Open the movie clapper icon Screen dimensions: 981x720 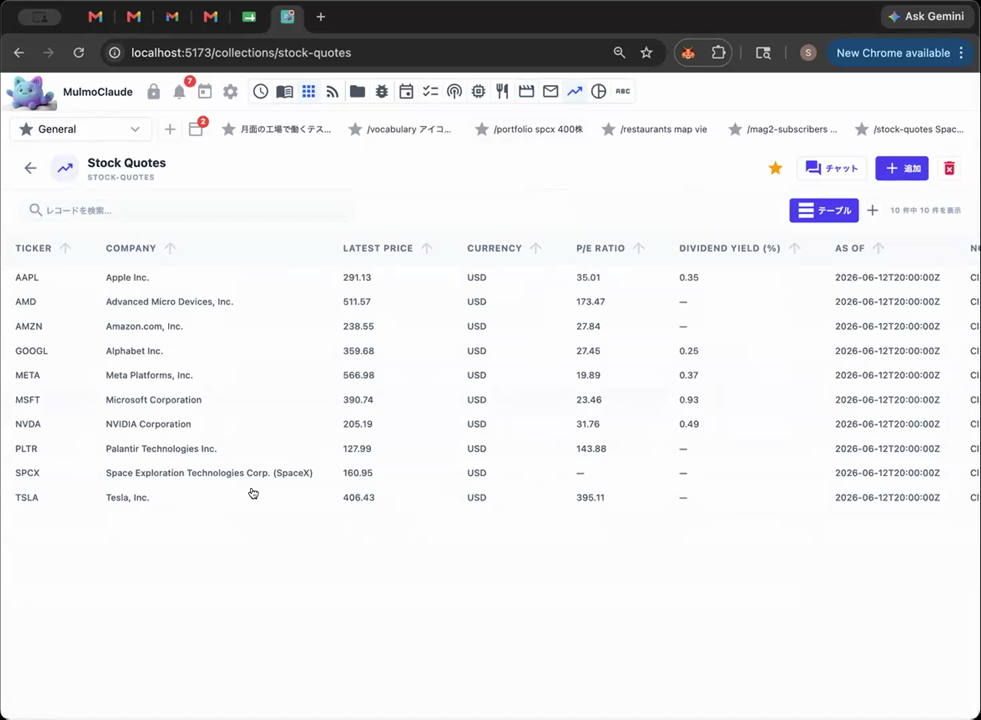pos(526,91)
